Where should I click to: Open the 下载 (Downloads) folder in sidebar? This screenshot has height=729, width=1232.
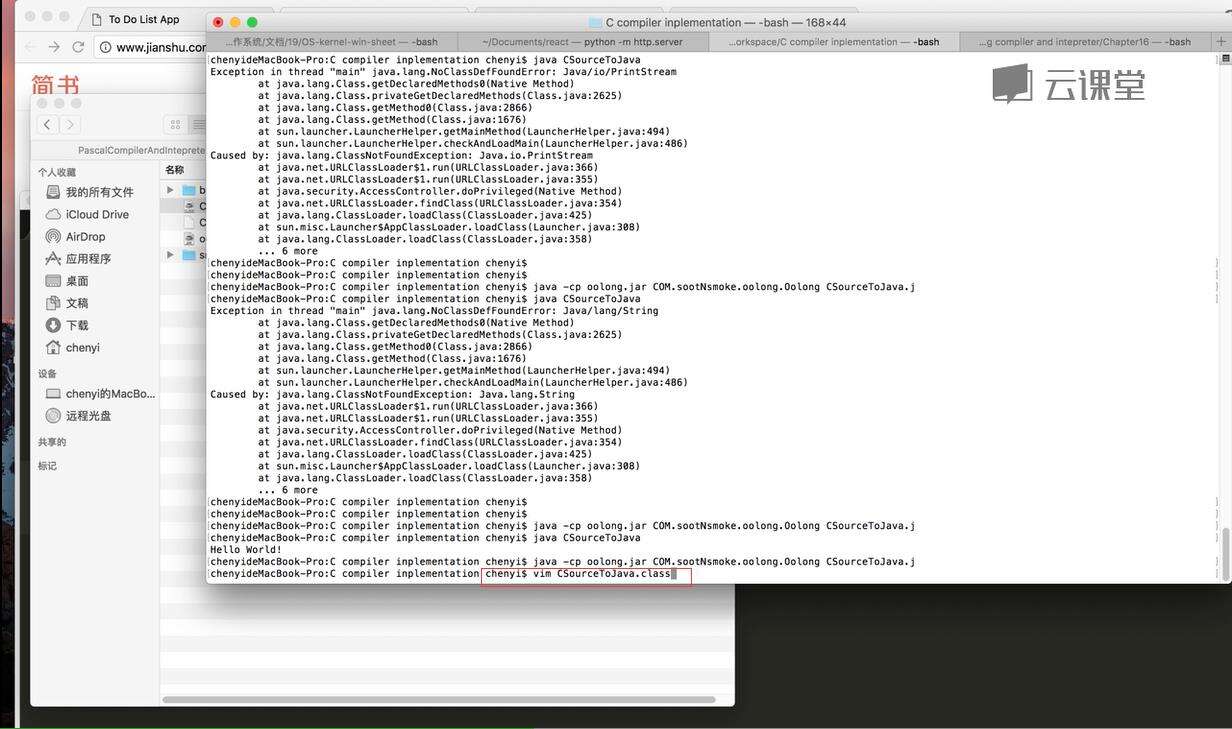(x=77, y=325)
